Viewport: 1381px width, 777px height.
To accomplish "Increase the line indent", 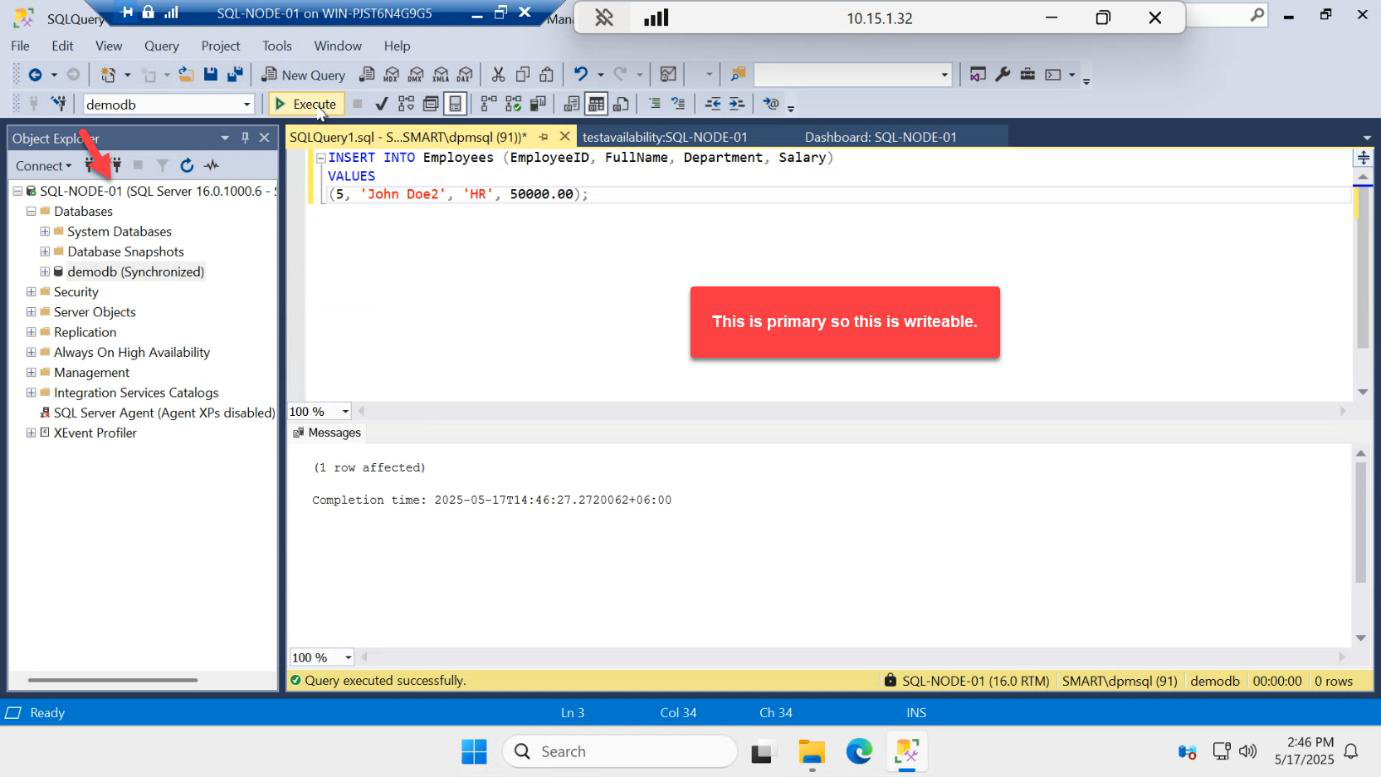I will (x=737, y=104).
